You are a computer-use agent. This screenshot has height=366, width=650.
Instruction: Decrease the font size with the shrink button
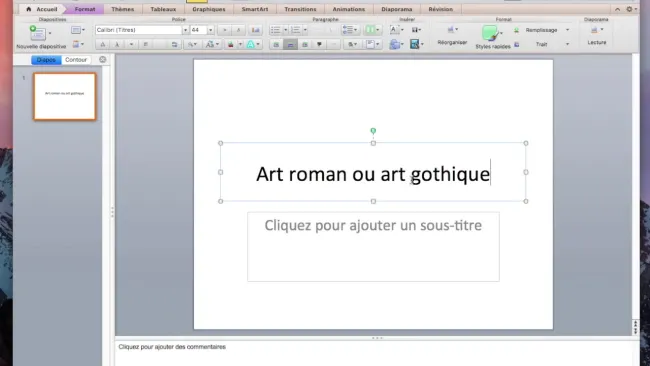point(238,30)
